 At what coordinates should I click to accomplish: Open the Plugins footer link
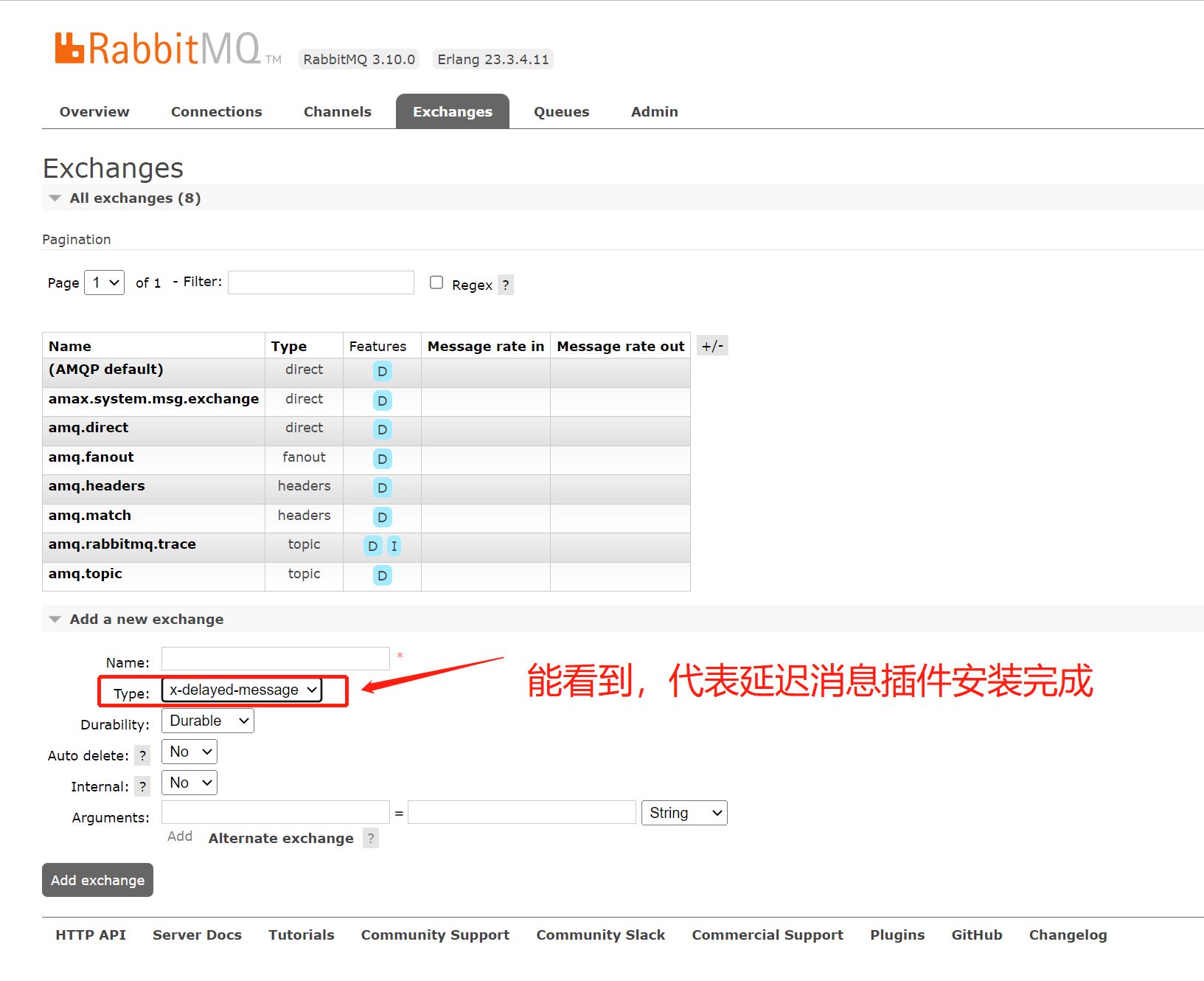point(897,935)
